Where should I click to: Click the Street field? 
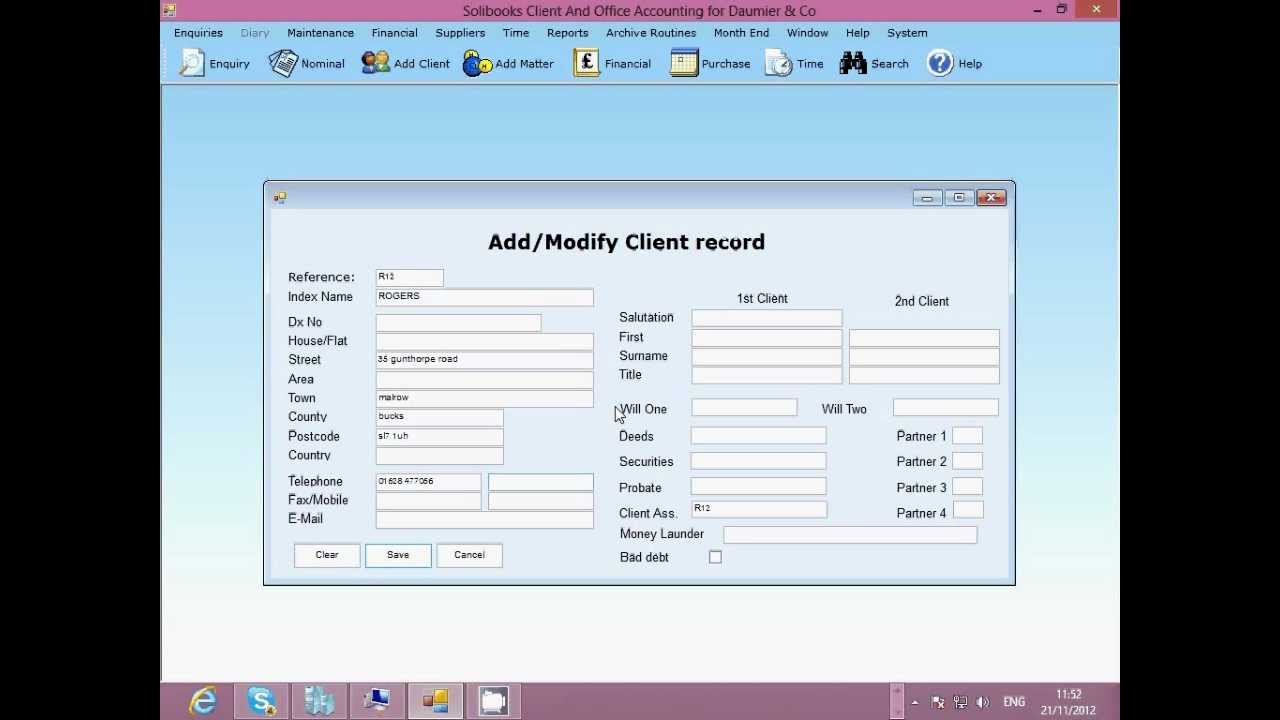click(485, 360)
